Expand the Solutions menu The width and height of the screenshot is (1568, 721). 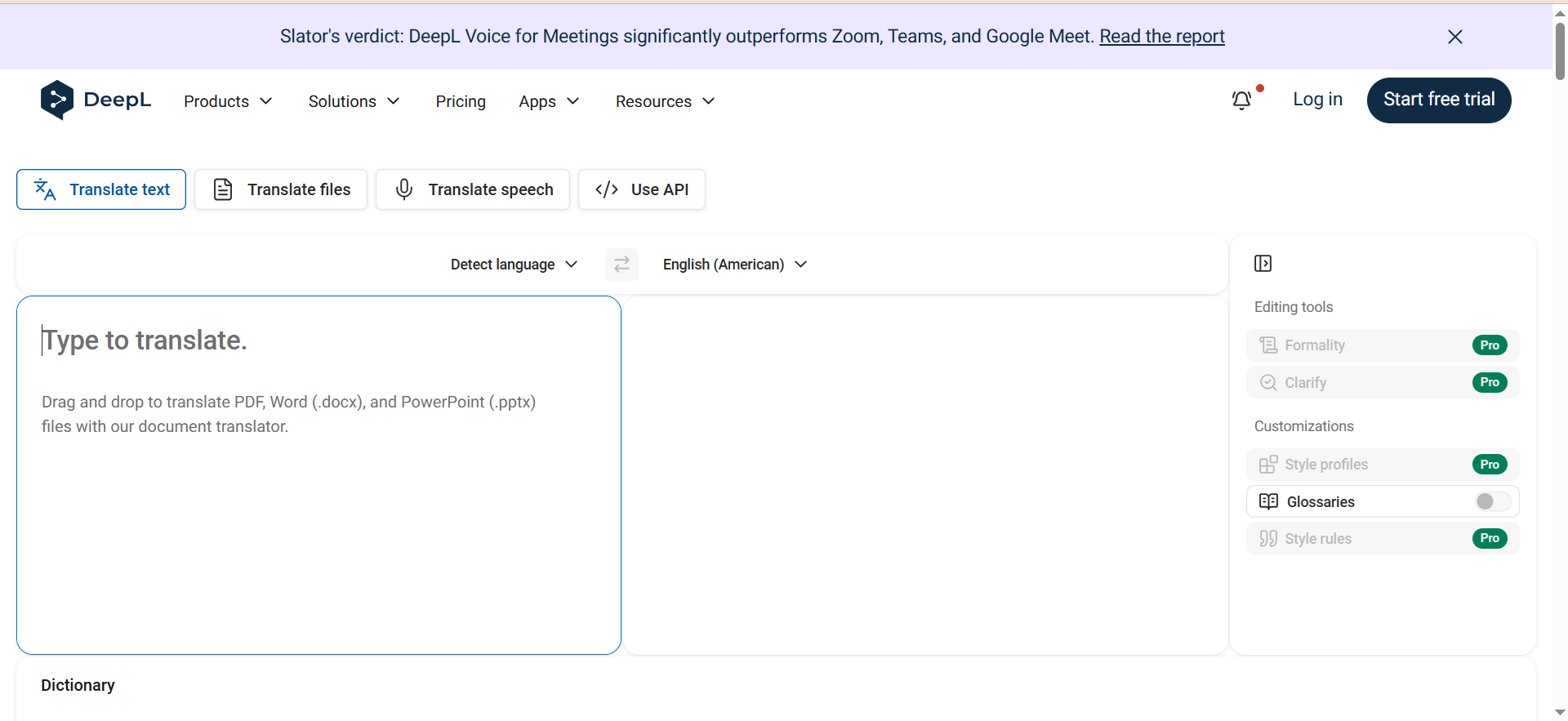click(x=354, y=101)
